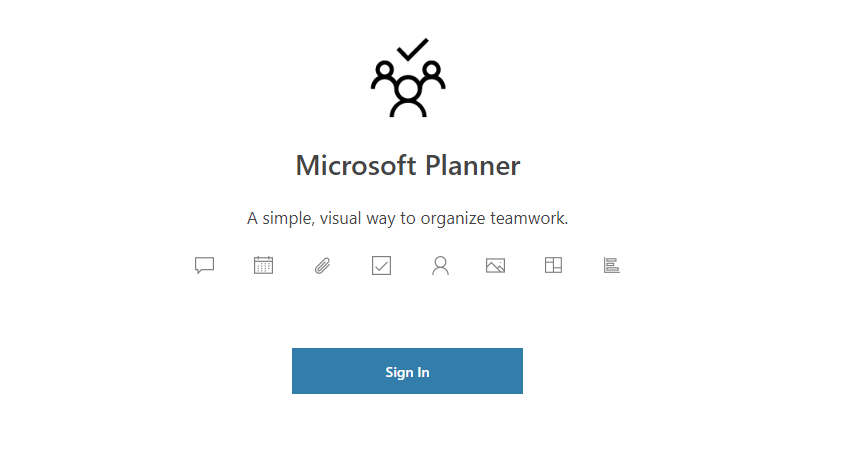Click the picture image icon
Screen dimensions: 843x467
tap(495, 265)
